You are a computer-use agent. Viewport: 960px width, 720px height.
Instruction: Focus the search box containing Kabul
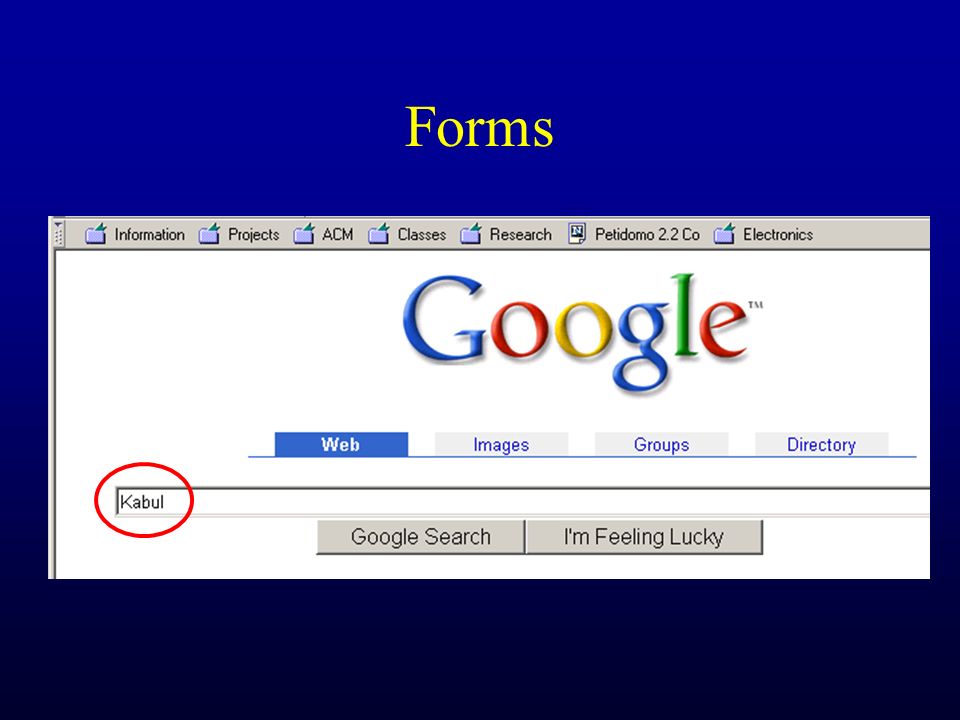point(523,502)
